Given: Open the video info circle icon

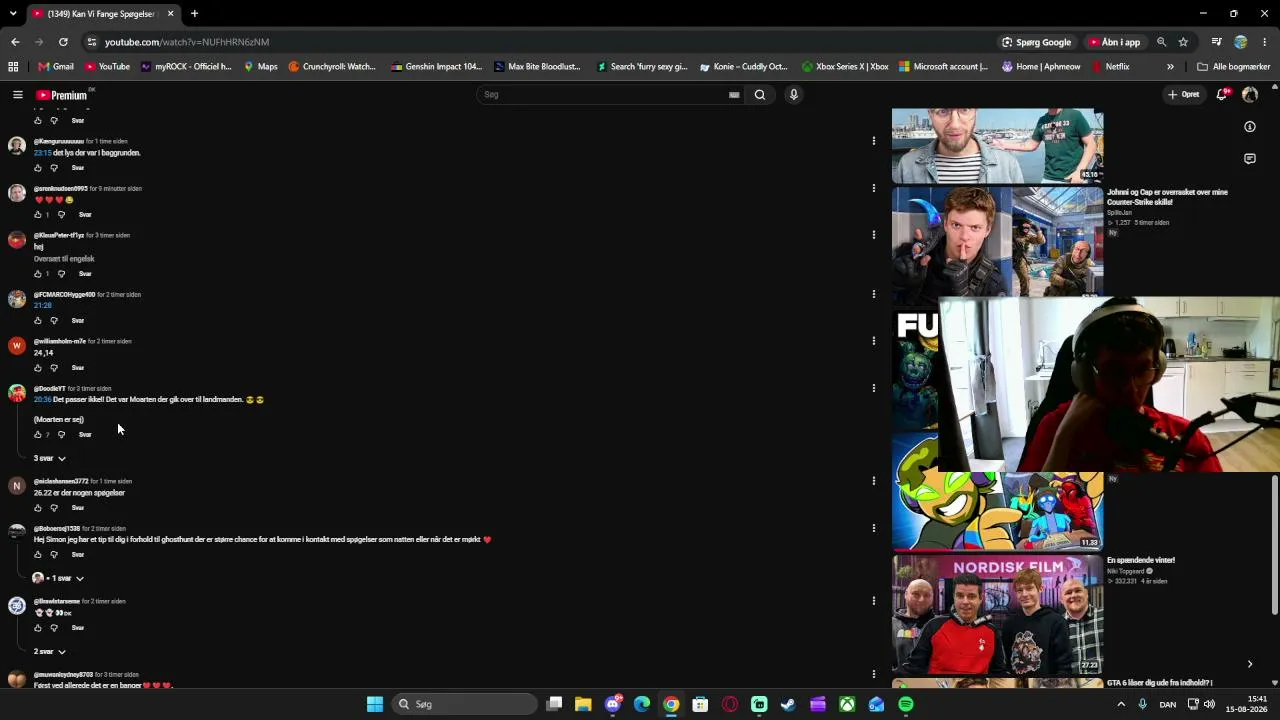Looking at the screenshot, I should [1250, 127].
